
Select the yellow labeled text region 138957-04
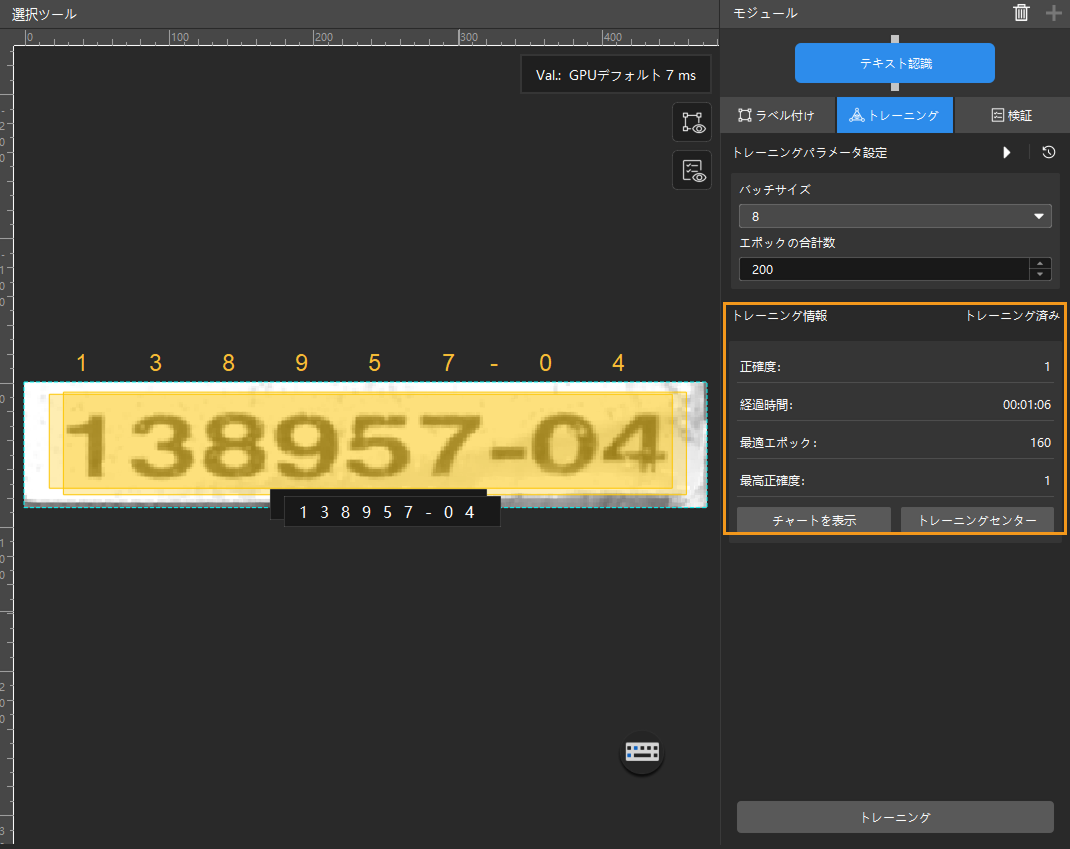367,442
